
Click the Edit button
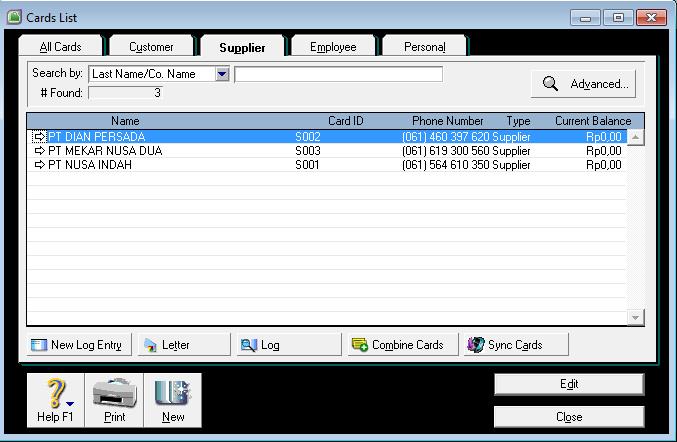coord(569,384)
